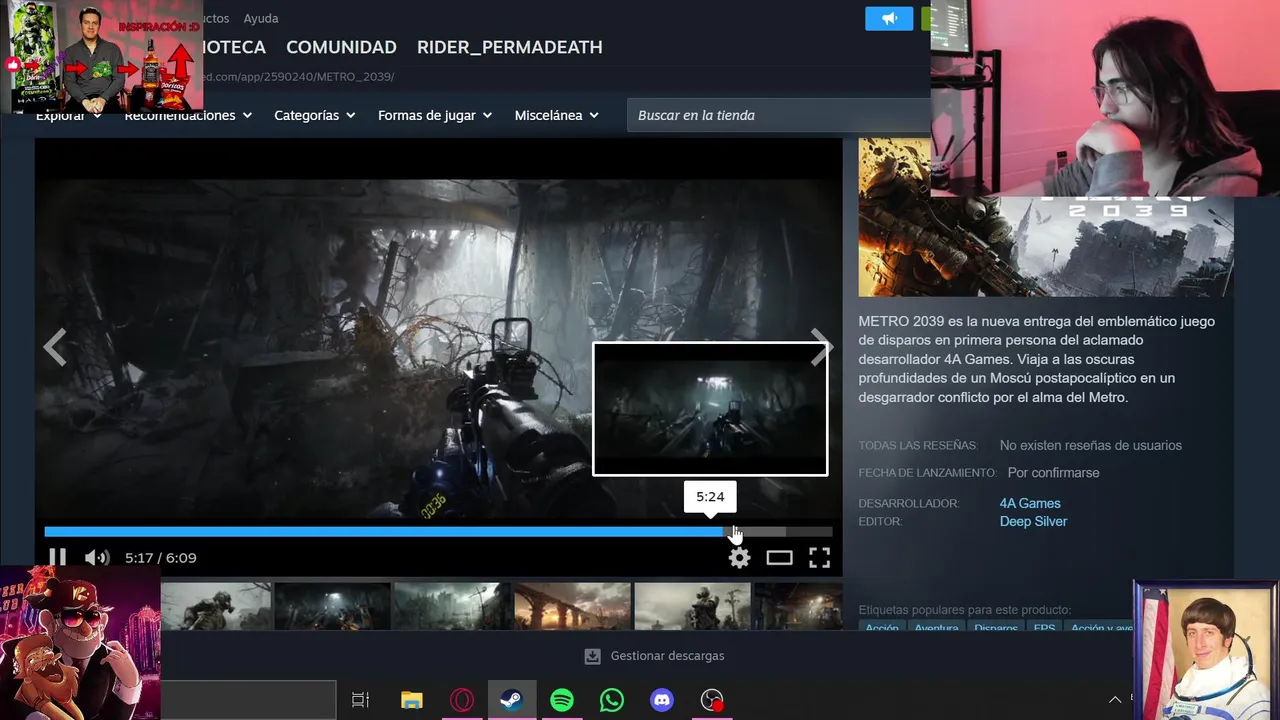Open the Deep Silver publisher link
Image resolution: width=1280 pixels, height=720 pixels.
point(1033,521)
